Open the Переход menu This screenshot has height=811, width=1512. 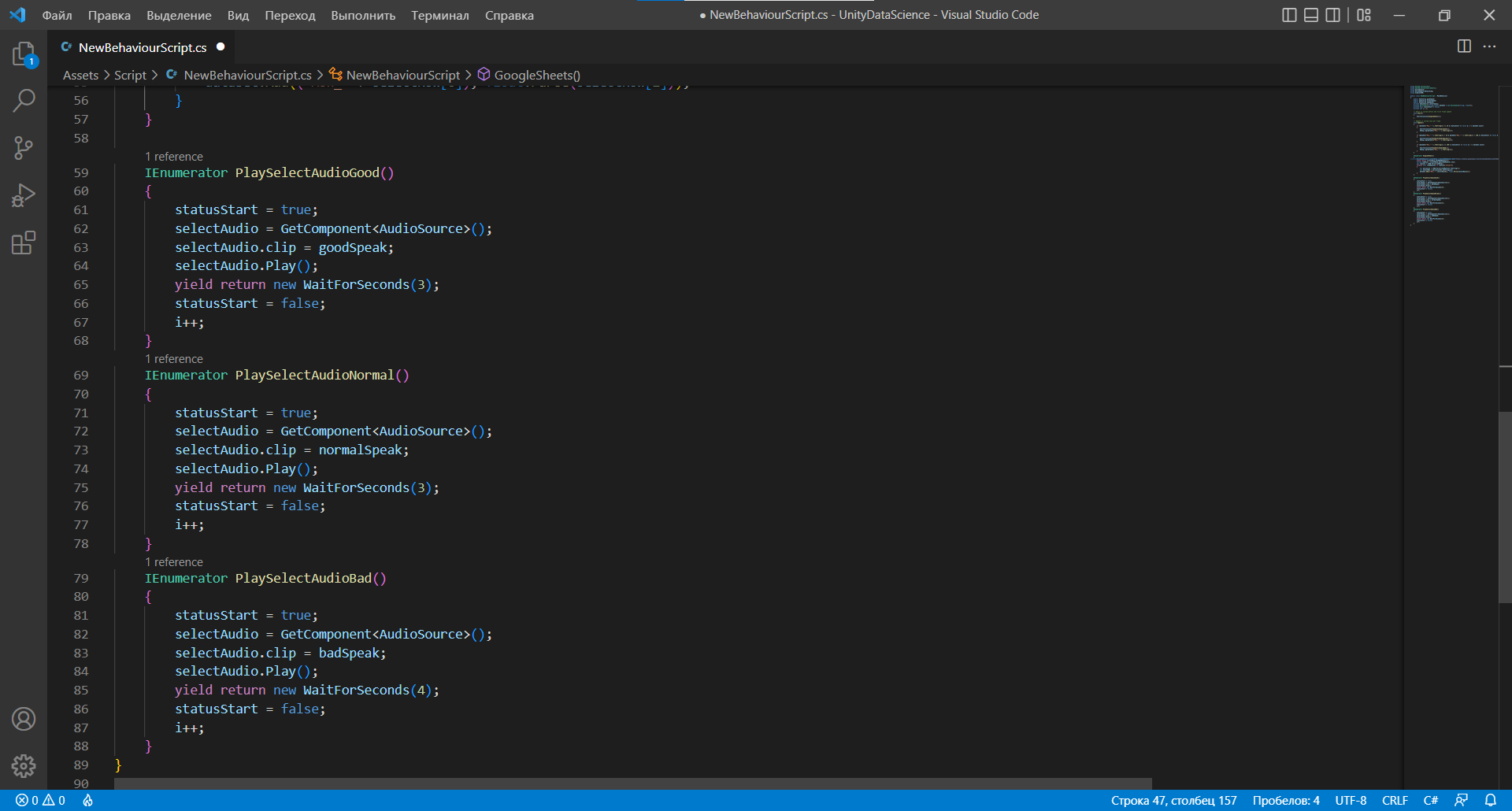point(290,15)
